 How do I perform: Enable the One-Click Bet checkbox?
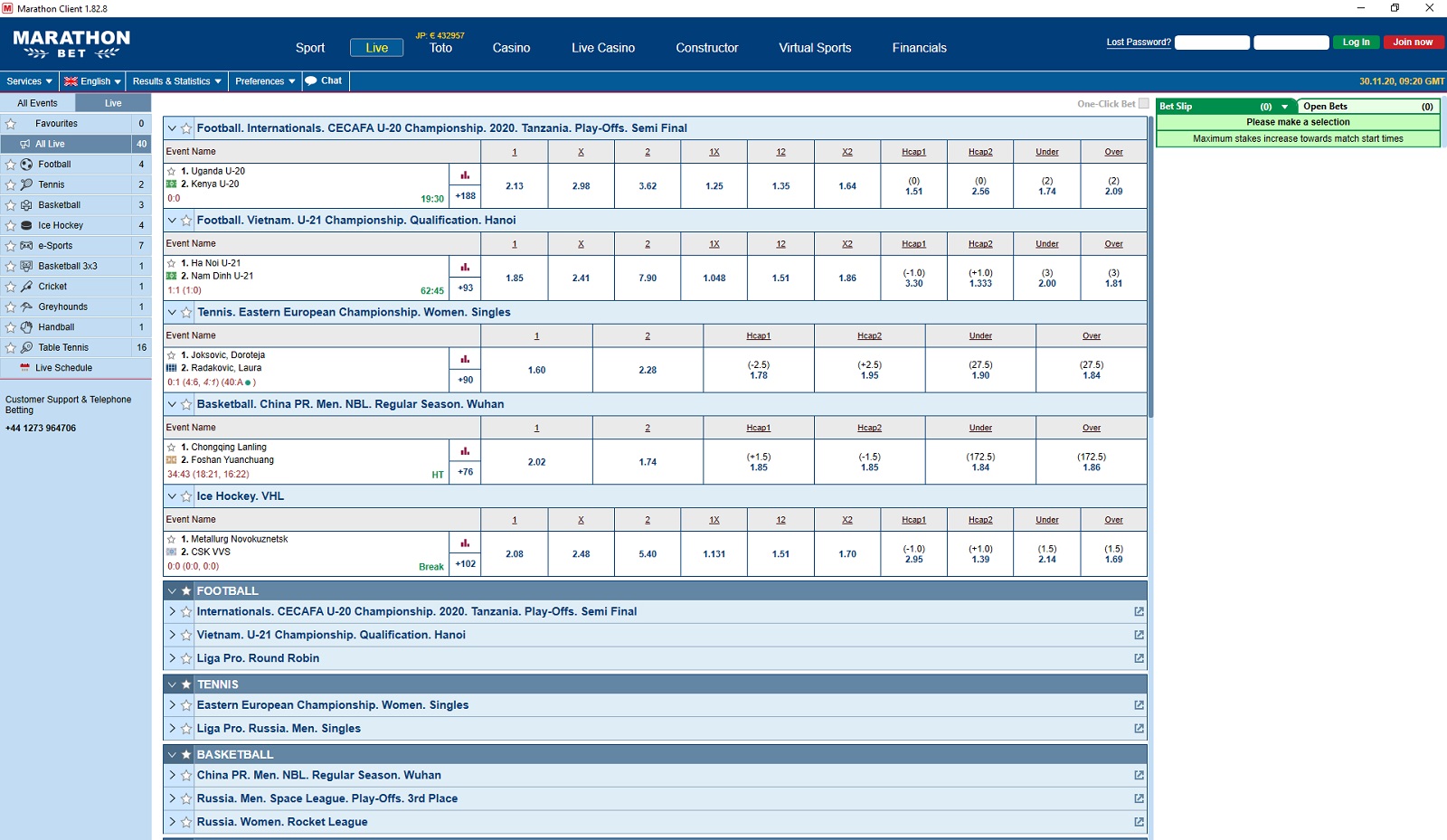point(1144,104)
